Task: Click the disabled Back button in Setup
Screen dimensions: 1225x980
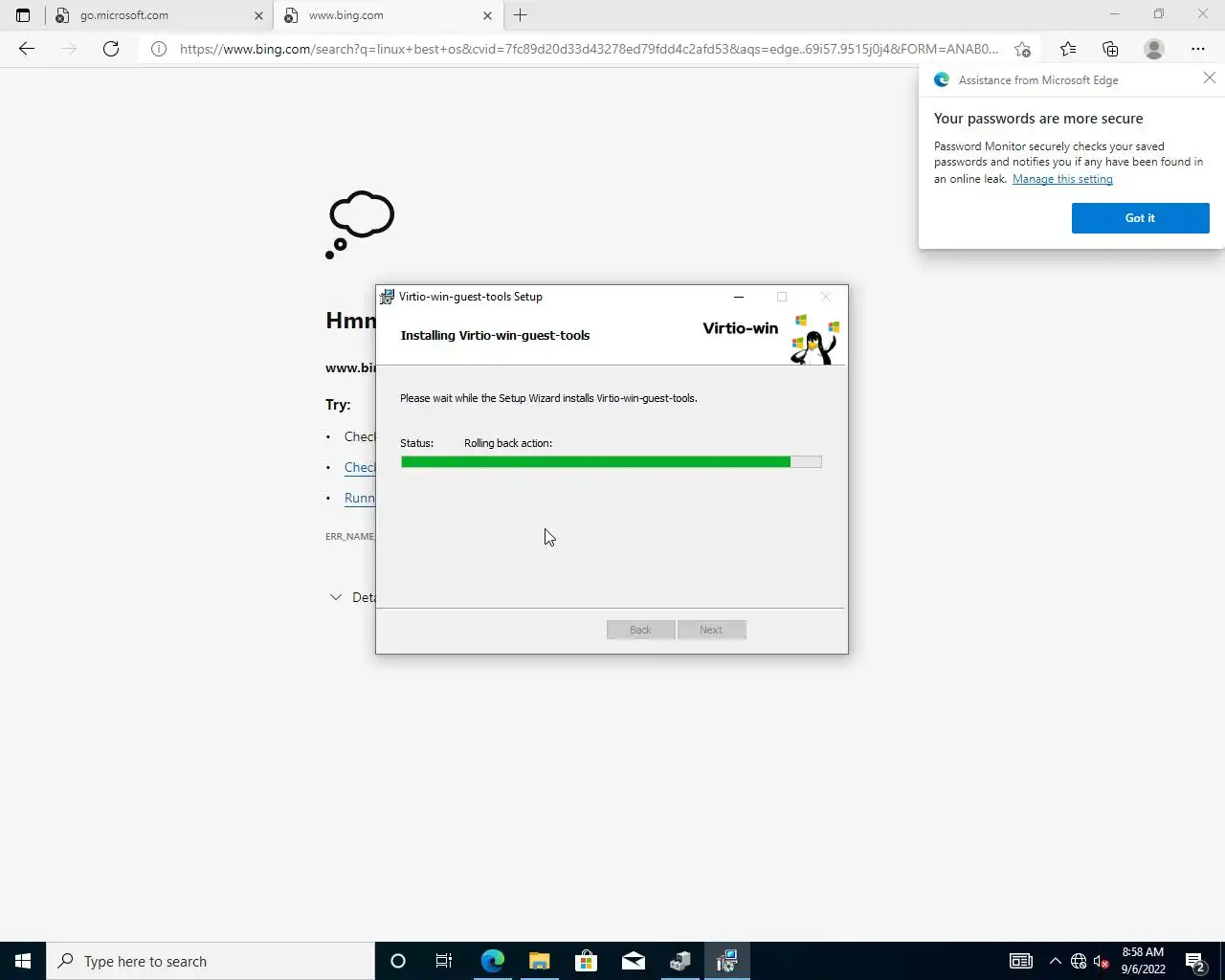Action: [641, 630]
